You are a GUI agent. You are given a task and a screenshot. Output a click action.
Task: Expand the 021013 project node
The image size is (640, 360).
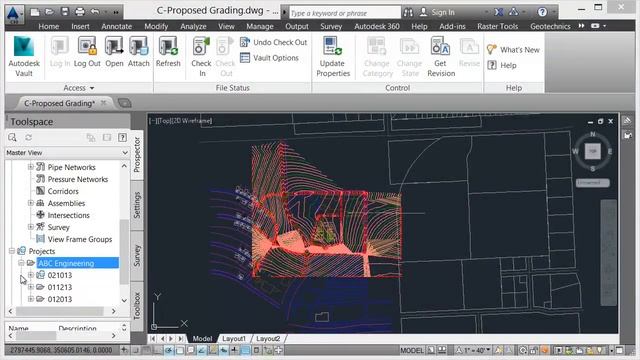click(x=31, y=275)
